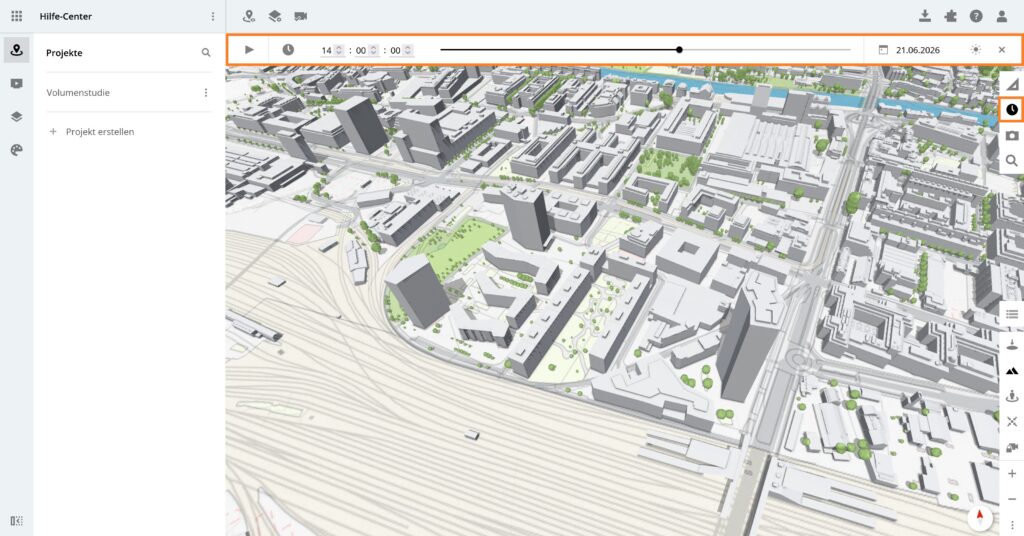This screenshot has width=1024, height=536.
Task: Toggle terrain mountain icon
Action: 1011,370
